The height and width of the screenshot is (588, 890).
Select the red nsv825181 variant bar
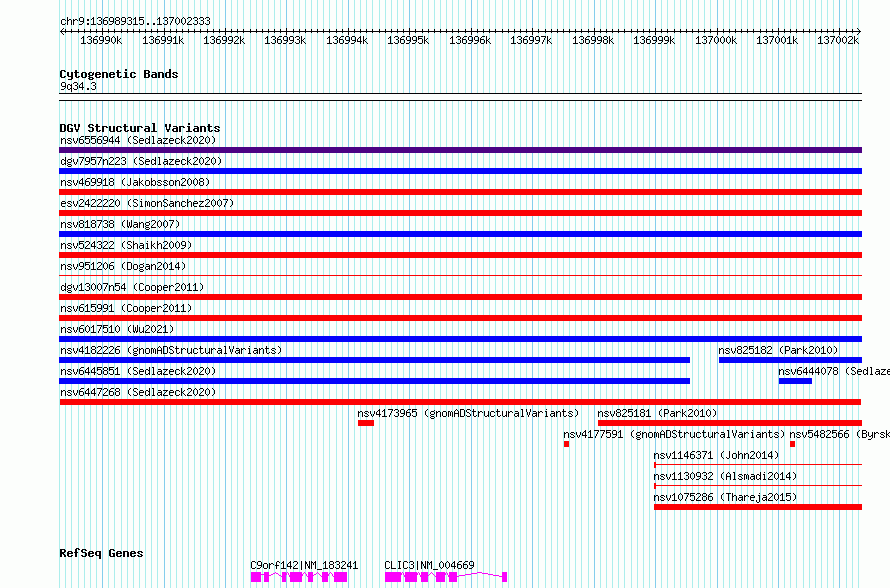pos(730,423)
